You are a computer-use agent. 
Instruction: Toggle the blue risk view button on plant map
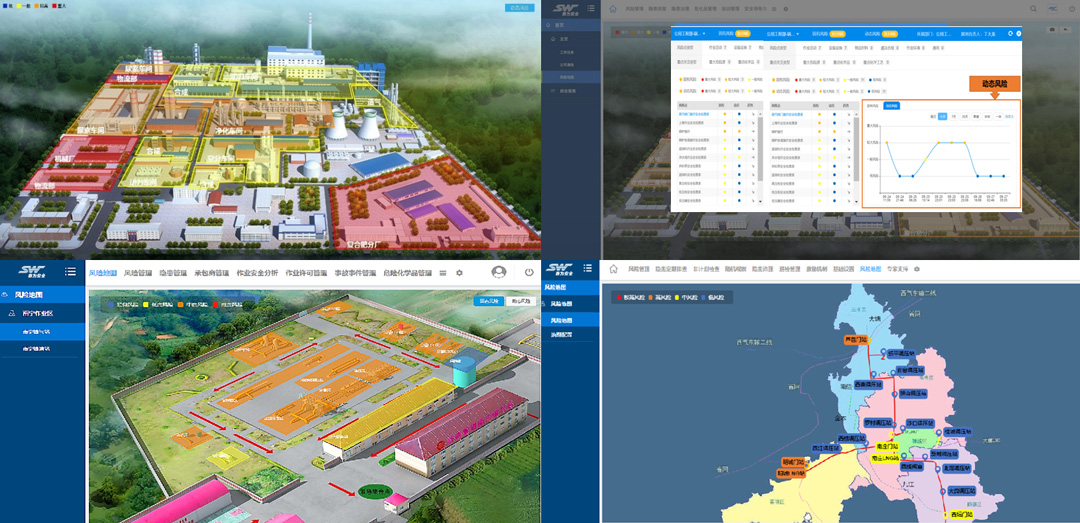tap(489, 300)
